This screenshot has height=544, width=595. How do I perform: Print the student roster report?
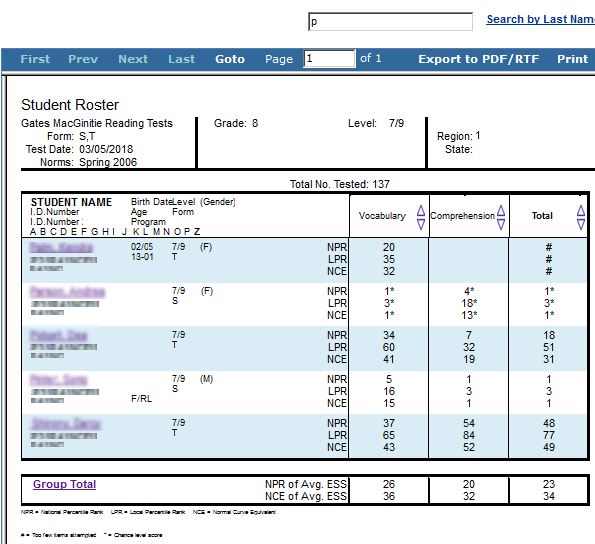pos(572,59)
